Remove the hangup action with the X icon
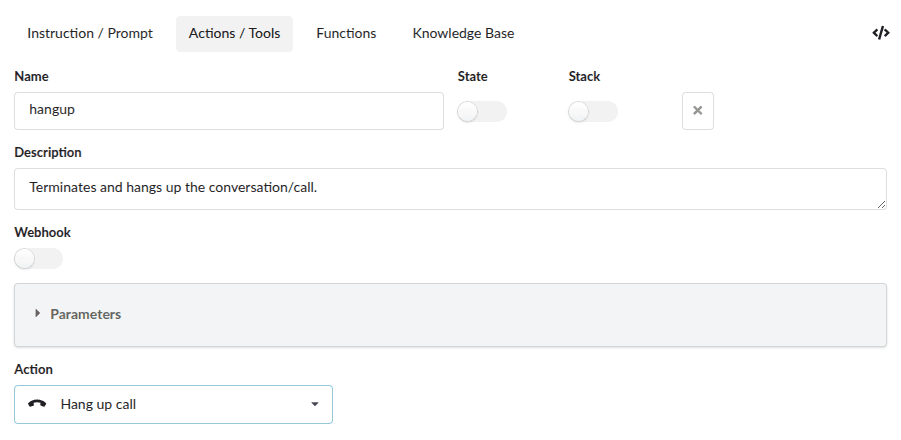Viewport: 901px width, 440px height. (x=697, y=111)
